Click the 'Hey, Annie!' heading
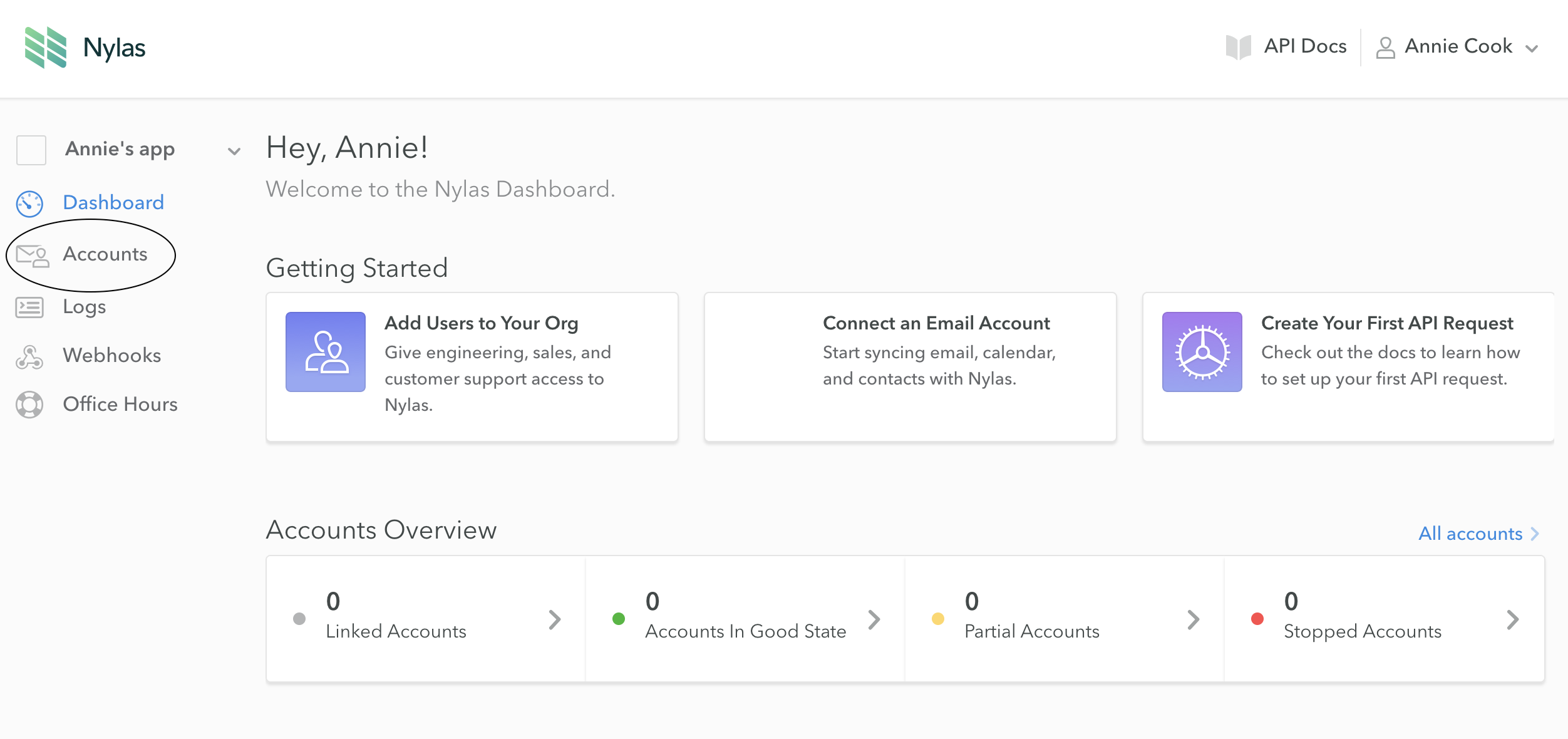This screenshot has height=739, width=1568. click(x=347, y=148)
